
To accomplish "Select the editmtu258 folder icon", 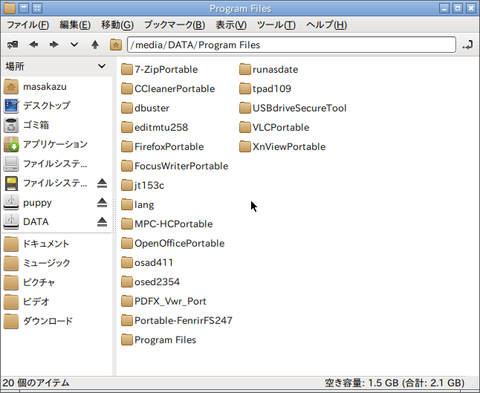I will [127, 128].
